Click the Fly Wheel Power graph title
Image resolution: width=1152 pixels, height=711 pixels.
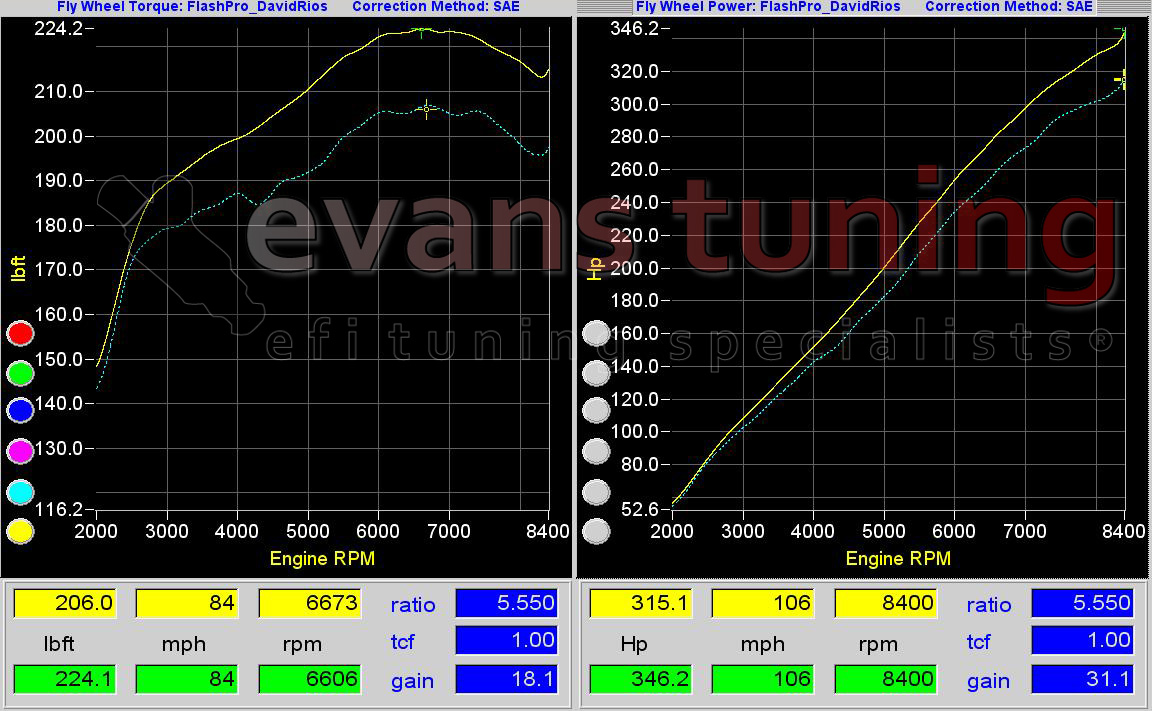click(768, 7)
